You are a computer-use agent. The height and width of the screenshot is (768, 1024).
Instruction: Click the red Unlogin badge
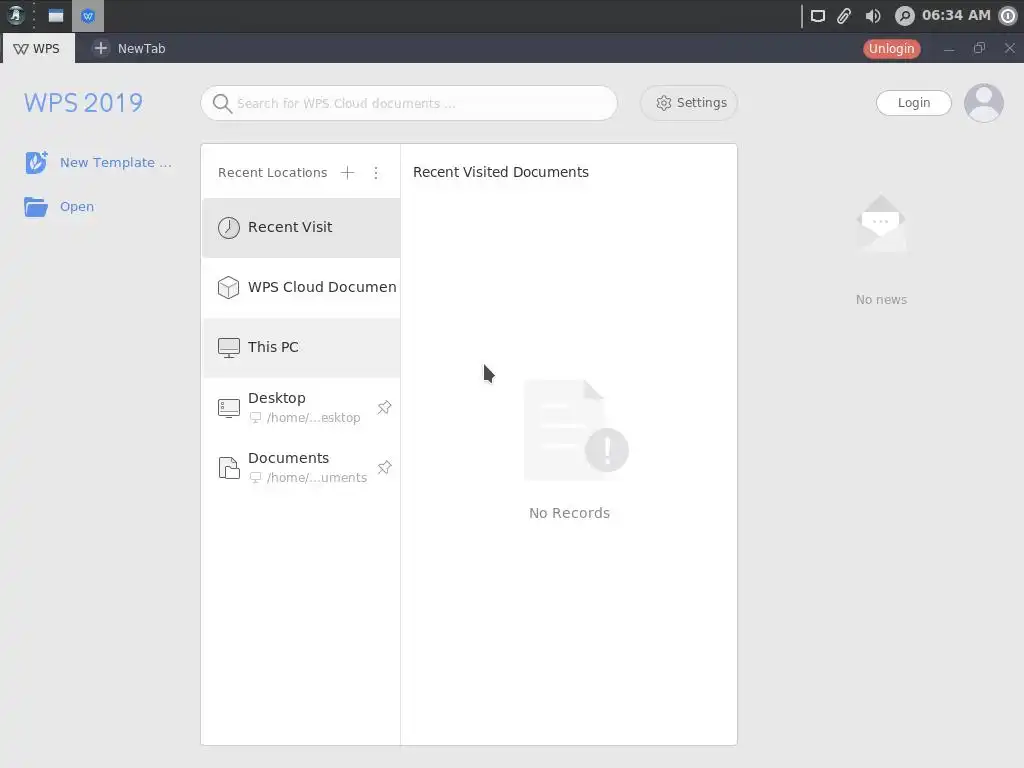pyautogui.click(x=891, y=48)
